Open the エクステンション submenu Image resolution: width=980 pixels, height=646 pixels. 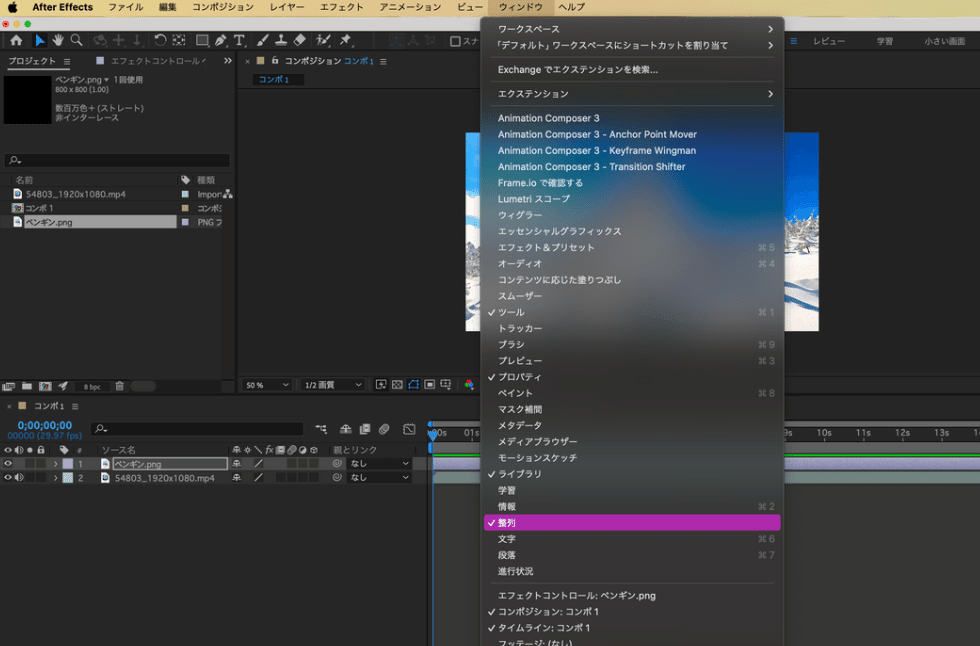point(632,94)
